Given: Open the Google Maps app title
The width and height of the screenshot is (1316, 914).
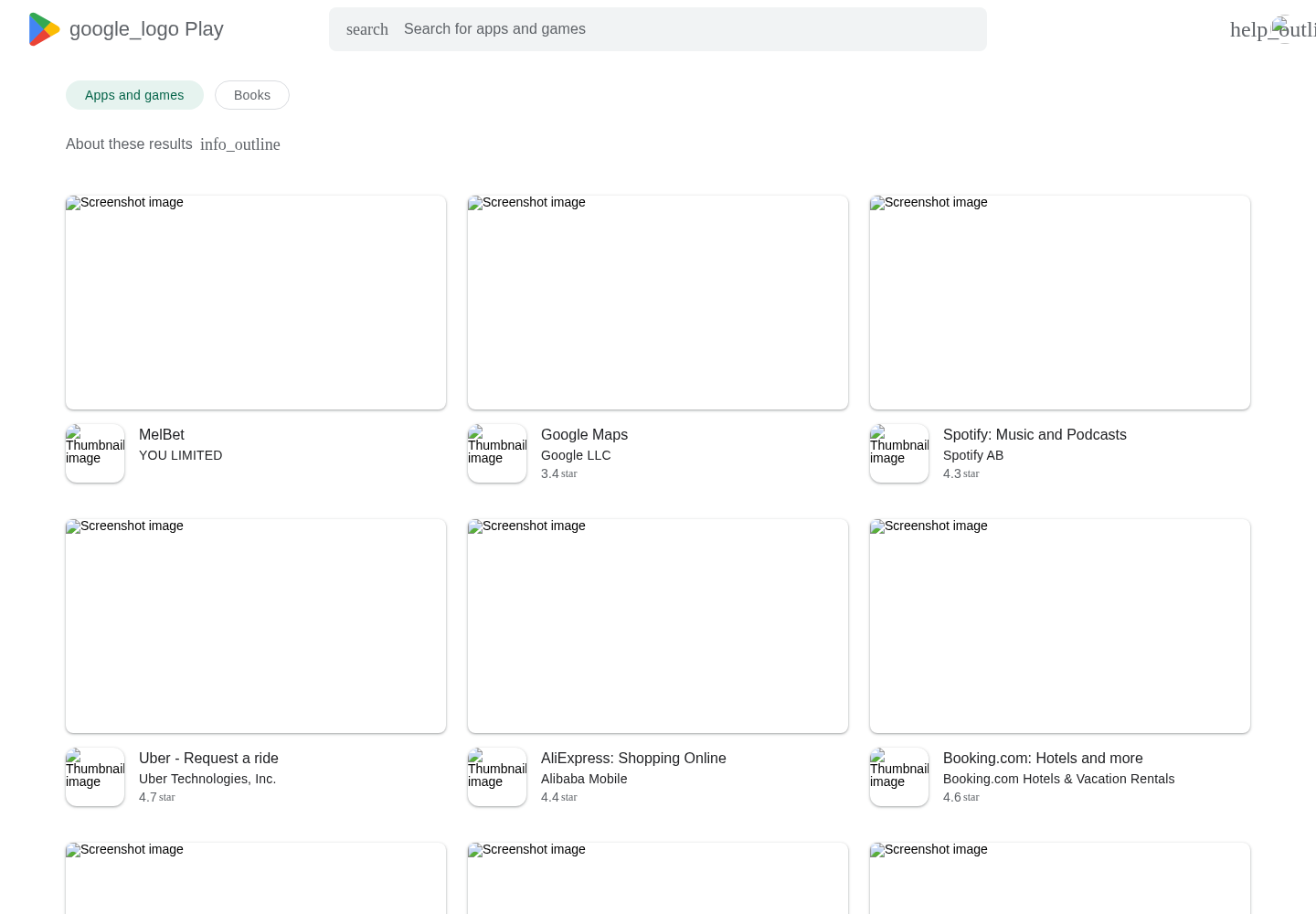Looking at the screenshot, I should (584, 435).
